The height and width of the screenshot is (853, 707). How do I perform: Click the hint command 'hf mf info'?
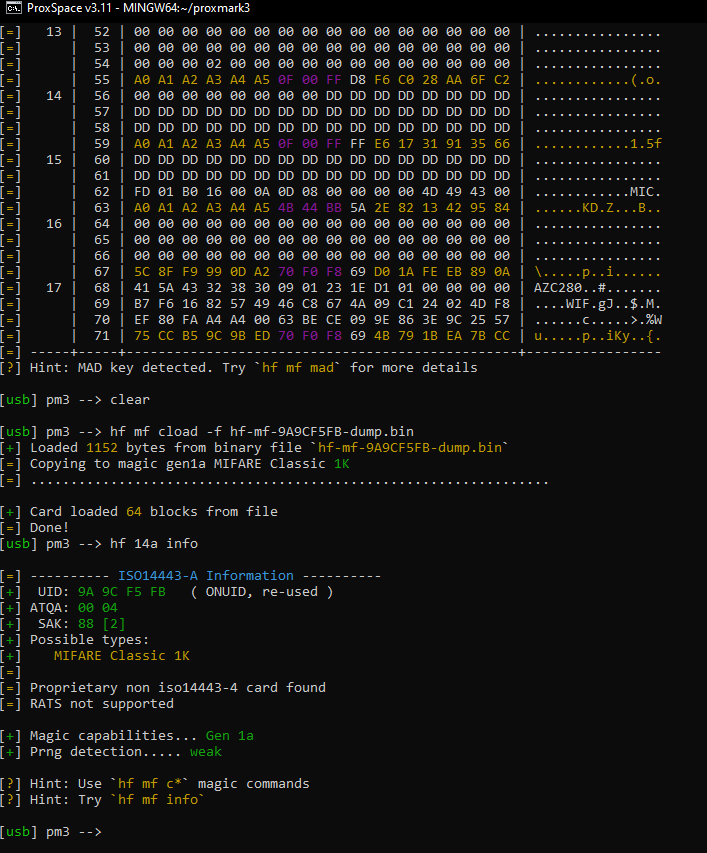pyautogui.click(x=158, y=800)
